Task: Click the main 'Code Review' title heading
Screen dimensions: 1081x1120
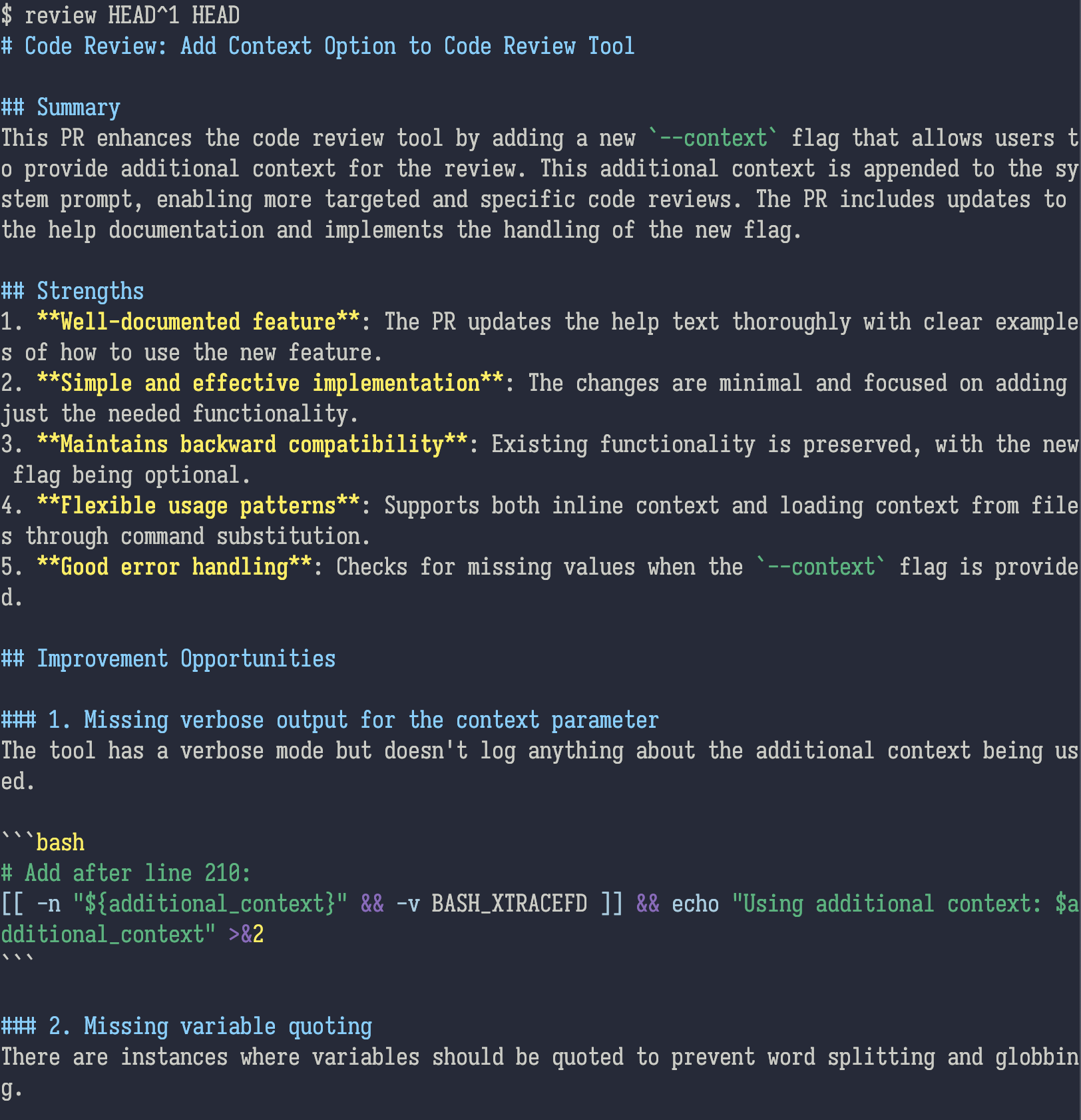Action: [x=329, y=46]
